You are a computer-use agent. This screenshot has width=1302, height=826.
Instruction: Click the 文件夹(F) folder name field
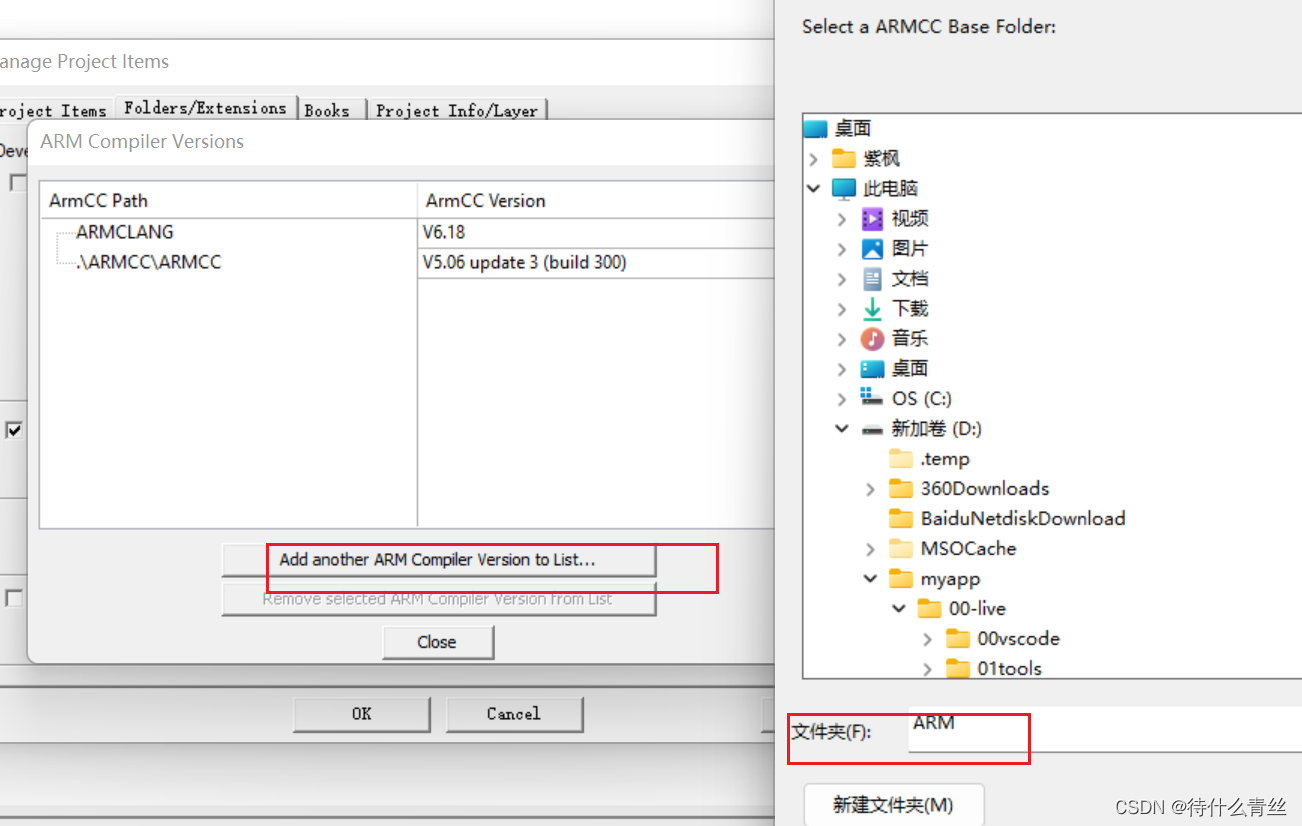tap(1105, 730)
